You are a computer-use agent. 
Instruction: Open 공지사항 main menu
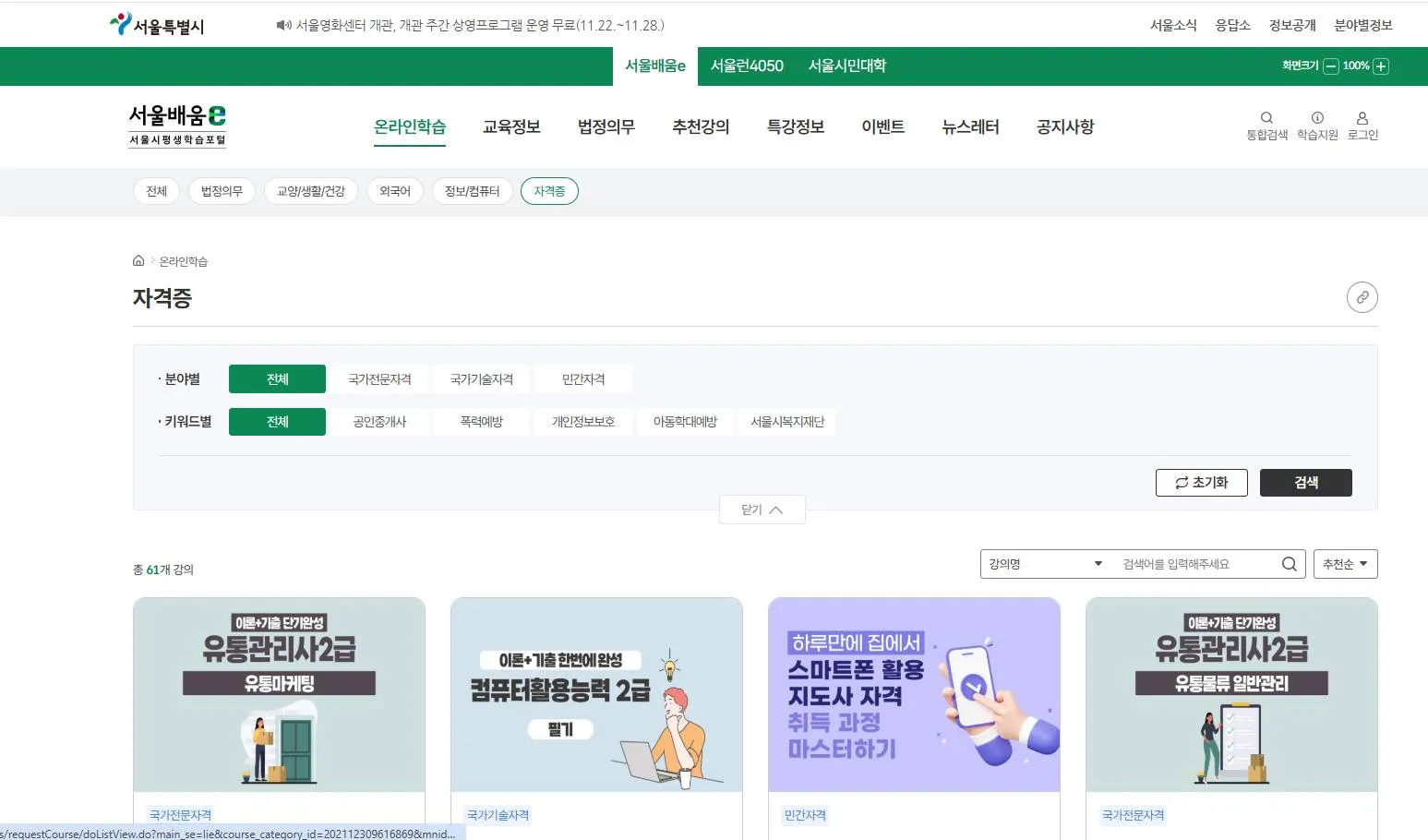point(1065,127)
